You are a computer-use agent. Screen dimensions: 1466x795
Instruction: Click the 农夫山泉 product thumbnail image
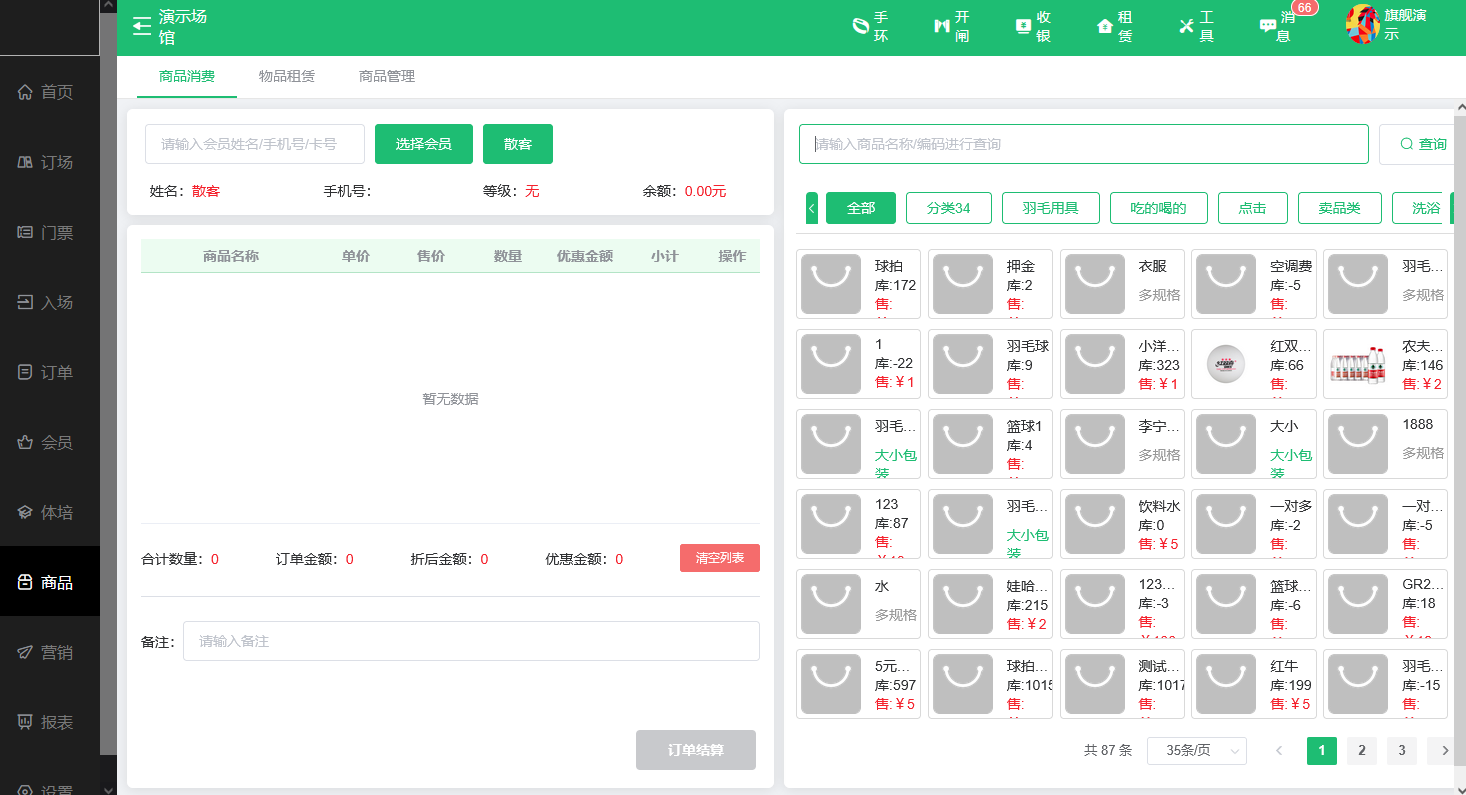point(1357,364)
